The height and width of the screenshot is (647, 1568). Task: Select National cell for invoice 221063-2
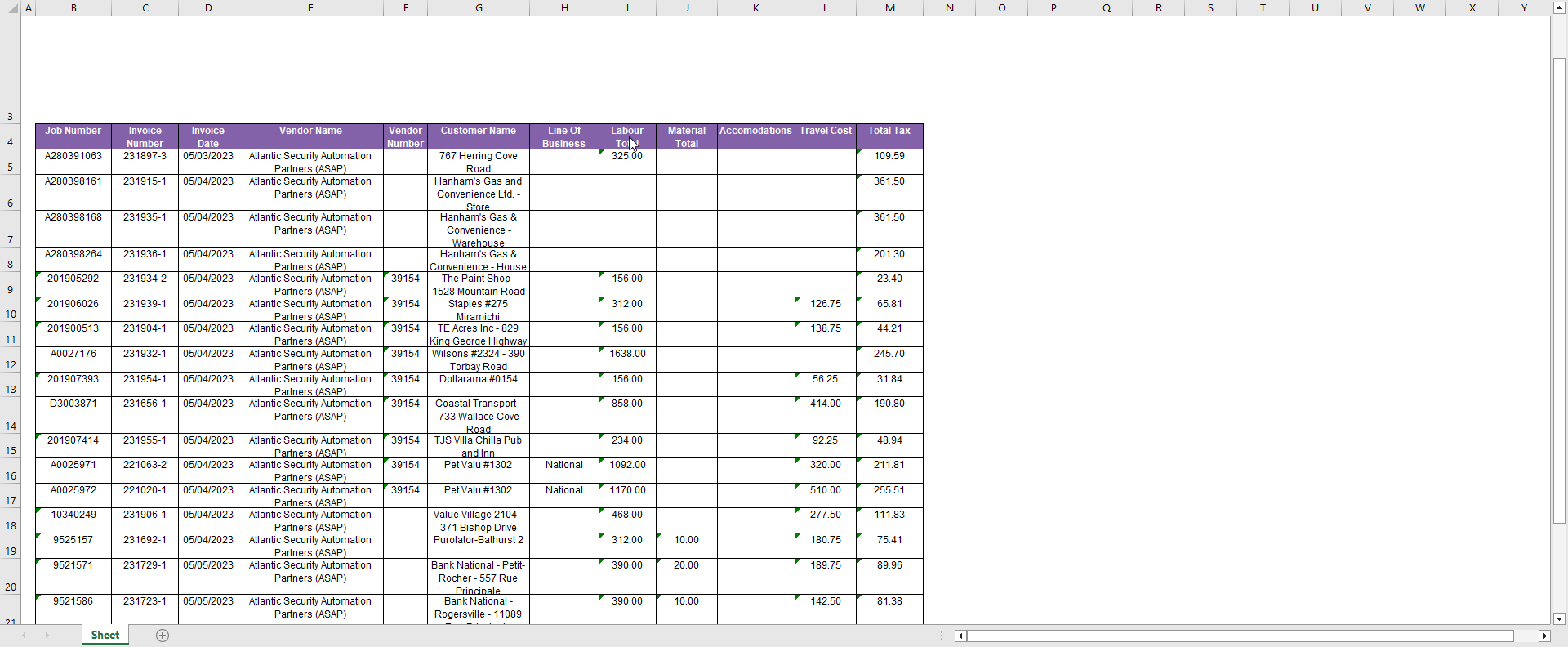pyautogui.click(x=564, y=471)
